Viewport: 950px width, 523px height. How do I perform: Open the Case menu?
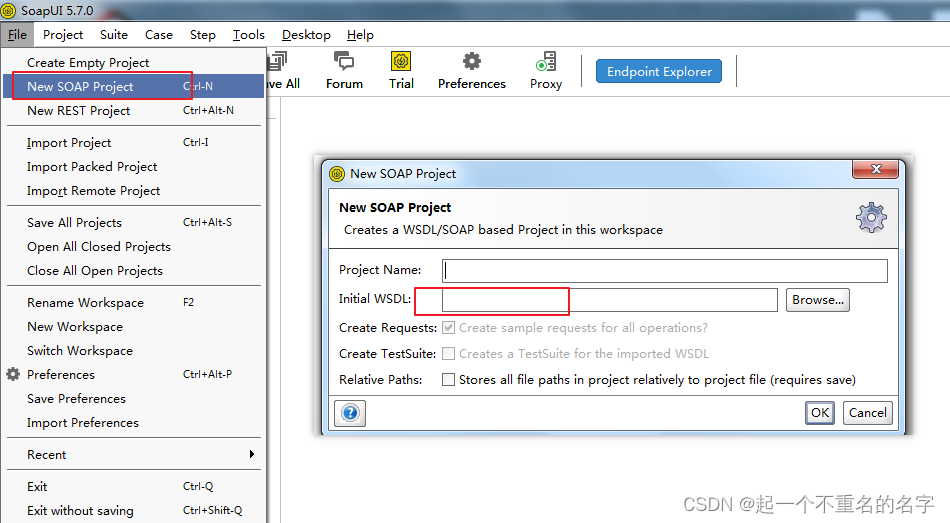[159, 35]
